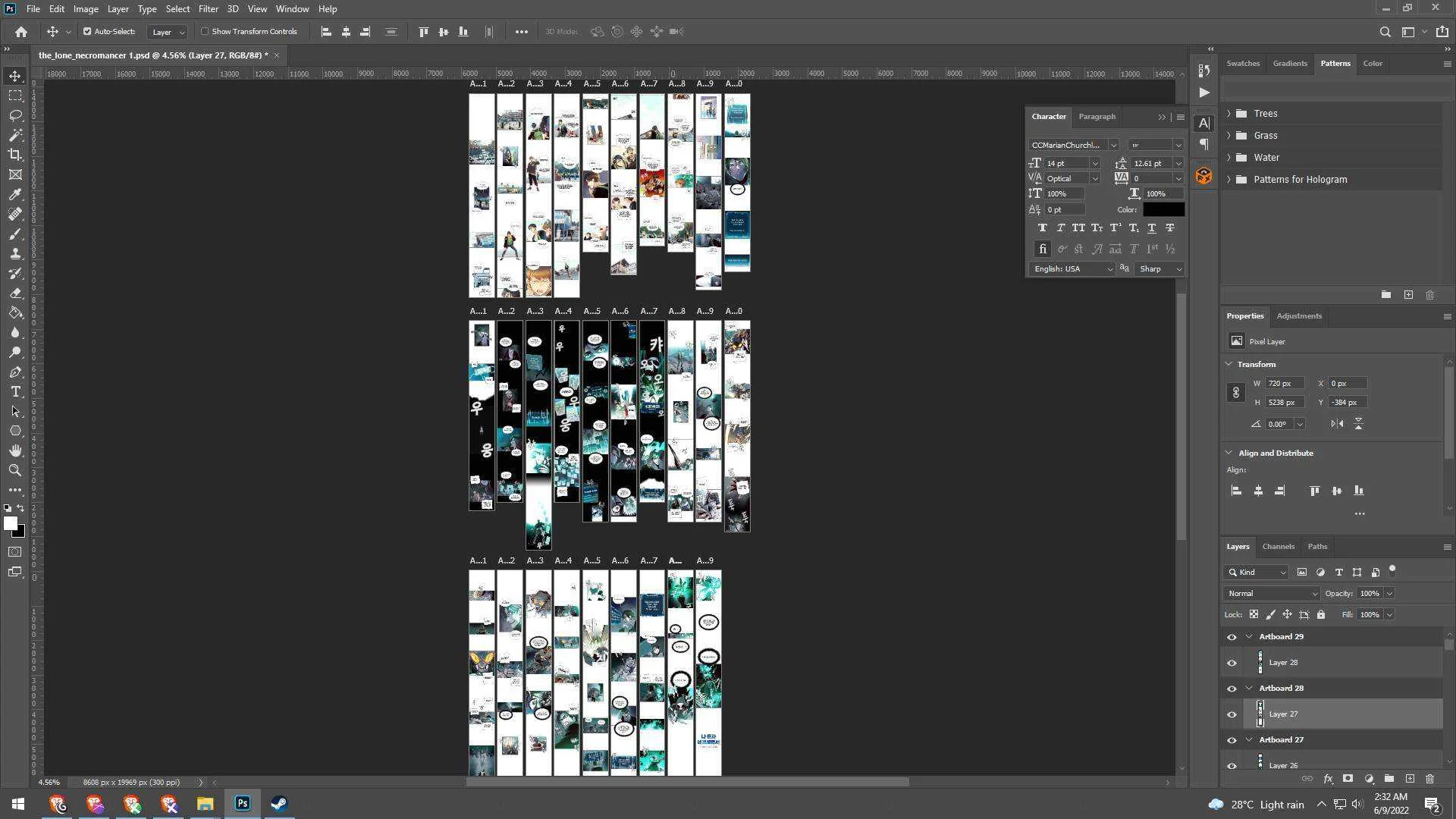Select the Horizontal Type tool
This screenshot has height=819, width=1456.
(15, 391)
